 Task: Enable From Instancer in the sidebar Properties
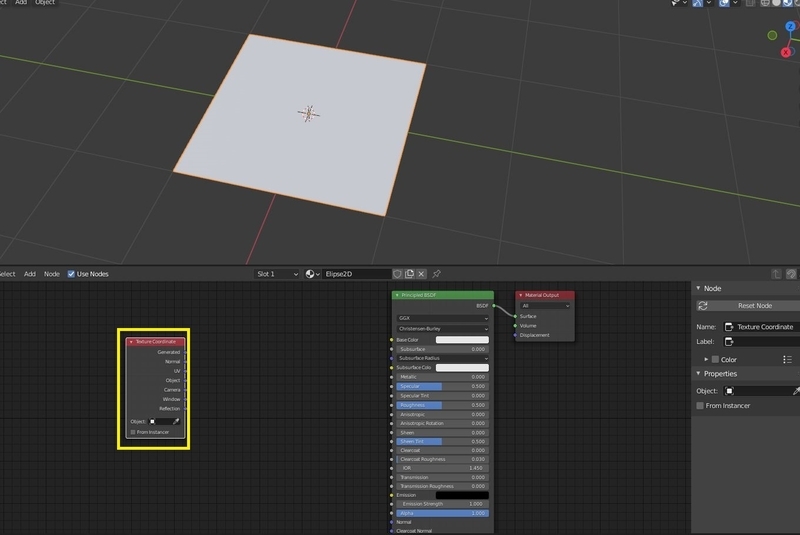(700, 405)
